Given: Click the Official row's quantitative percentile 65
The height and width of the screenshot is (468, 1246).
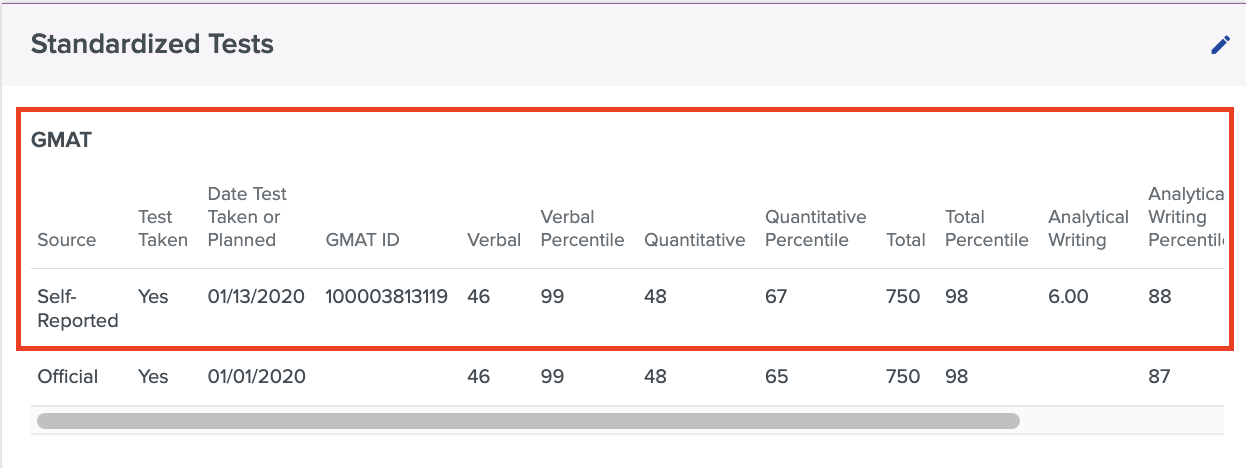Looking at the screenshot, I should point(776,377).
